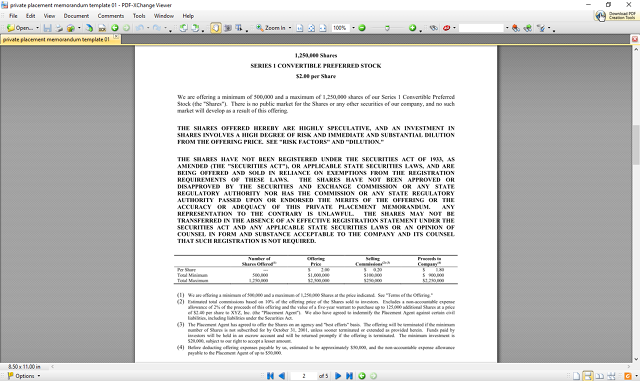This screenshot has width=640, height=381.
Task: Click the search options funnel icon
Action: point(542,28)
